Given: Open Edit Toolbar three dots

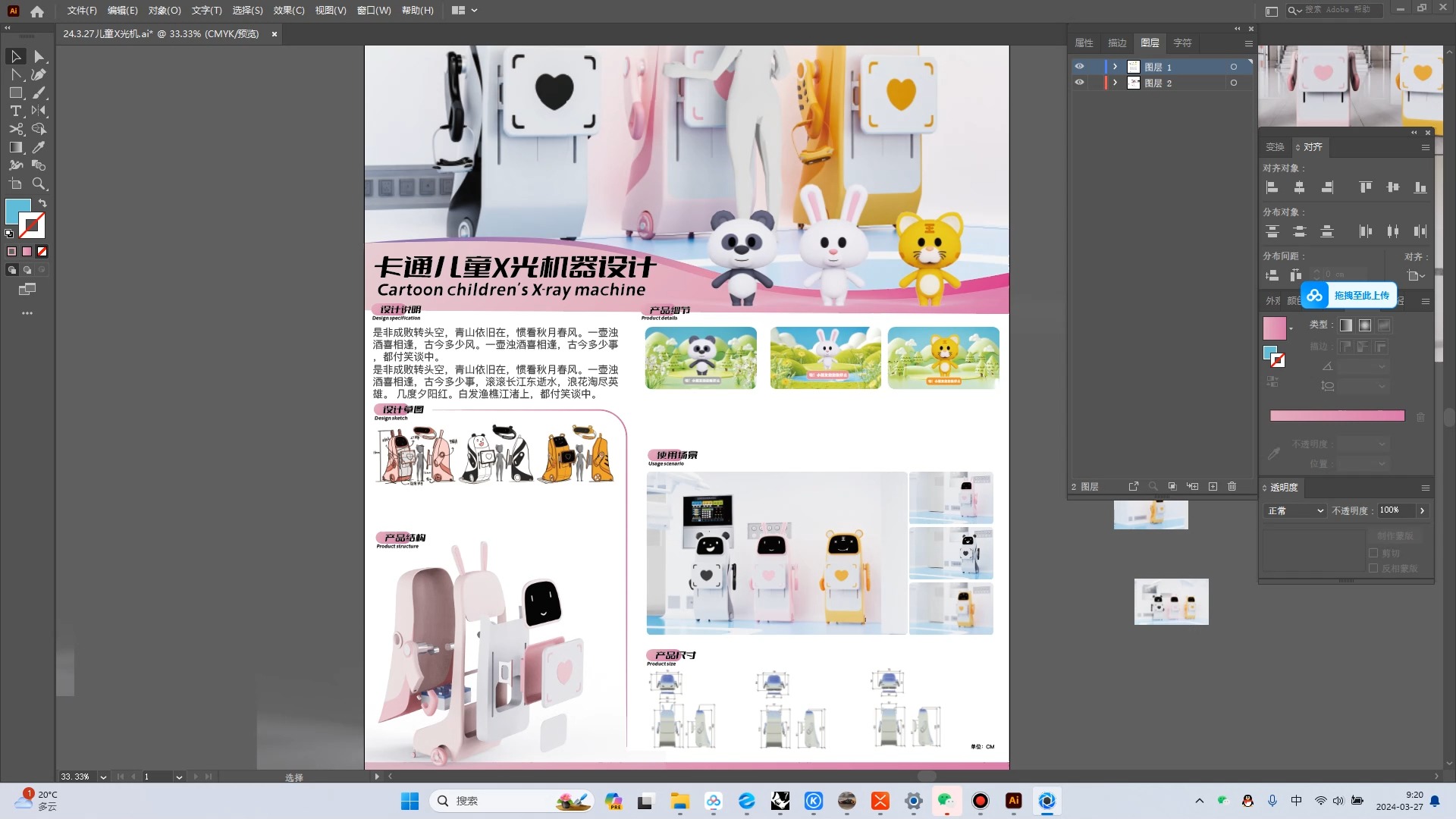Looking at the screenshot, I should [x=27, y=313].
